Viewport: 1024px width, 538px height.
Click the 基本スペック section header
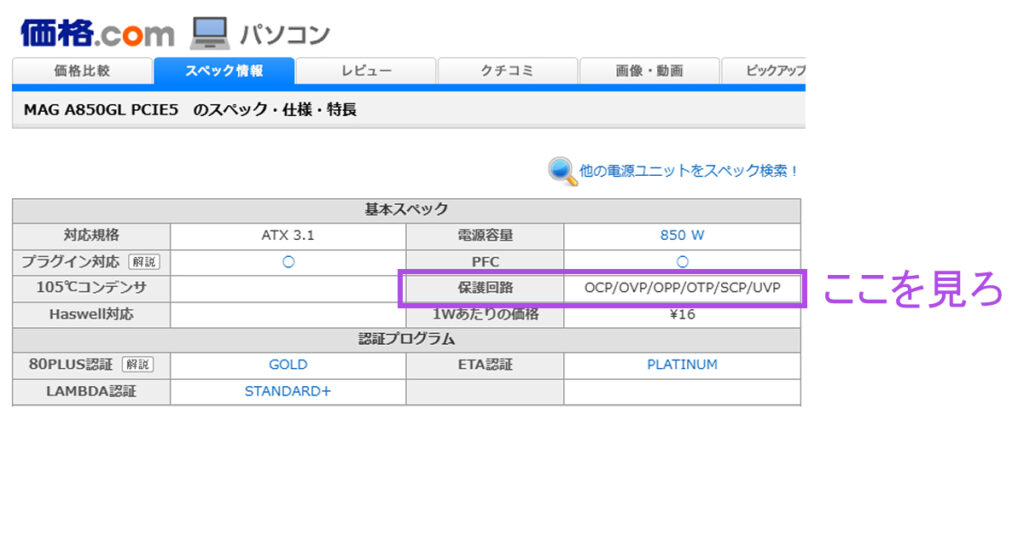click(x=406, y=210)
